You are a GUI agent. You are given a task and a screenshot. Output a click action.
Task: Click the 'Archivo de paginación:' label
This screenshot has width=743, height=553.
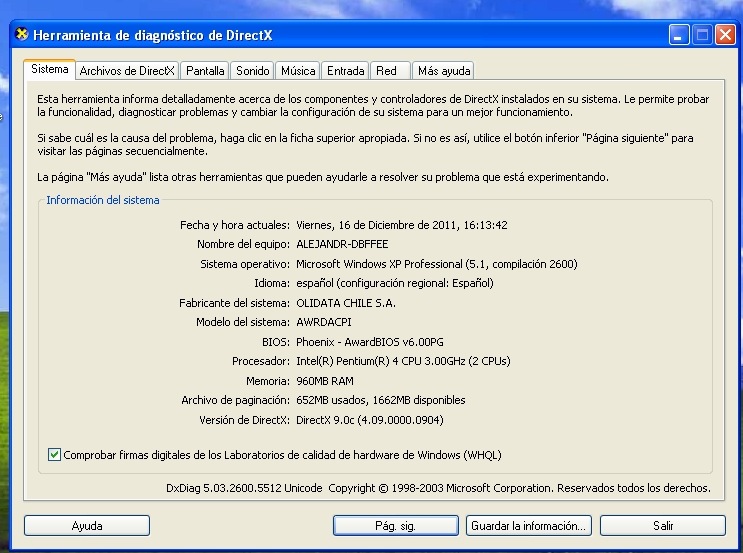[x=236, y=400]
